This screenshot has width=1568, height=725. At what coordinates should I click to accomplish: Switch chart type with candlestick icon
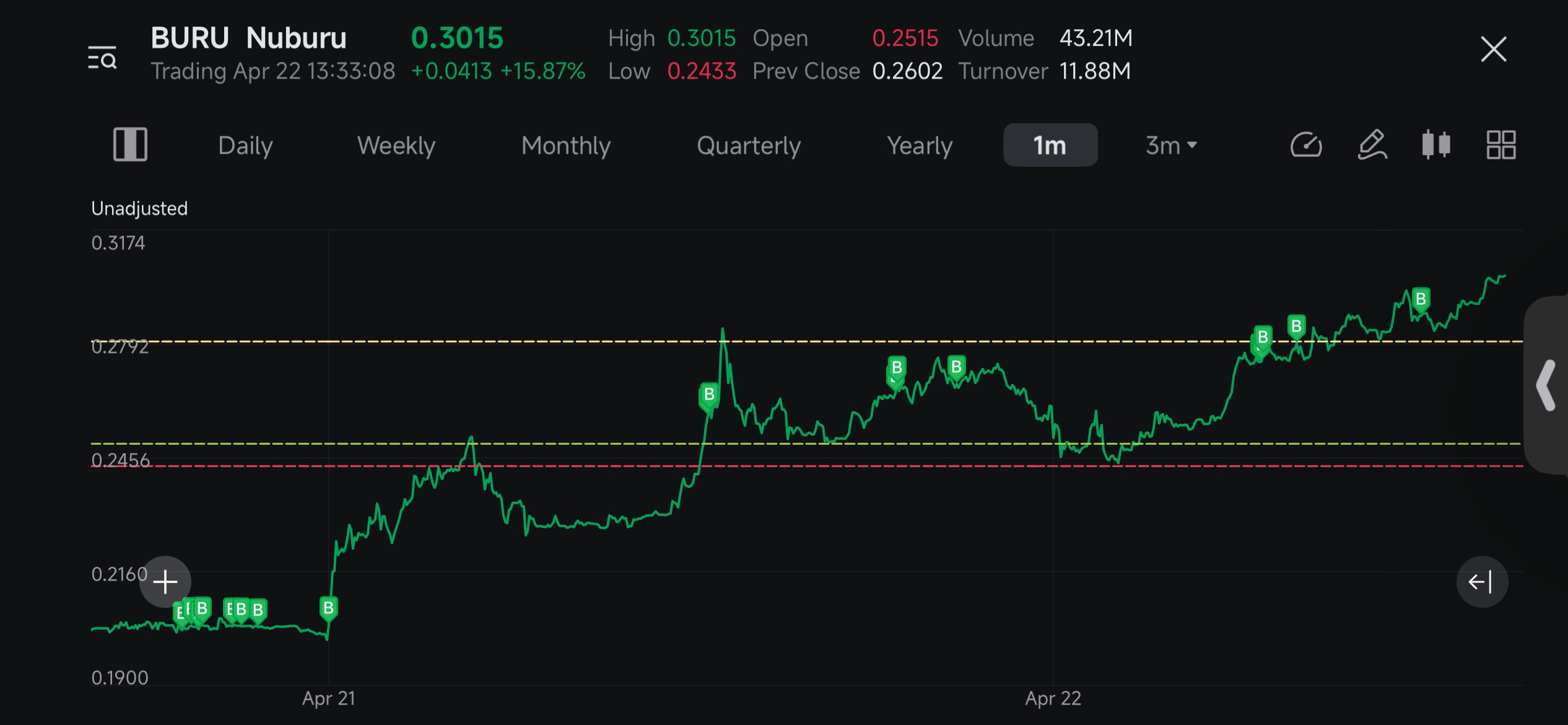click(x=1436, y=144)
